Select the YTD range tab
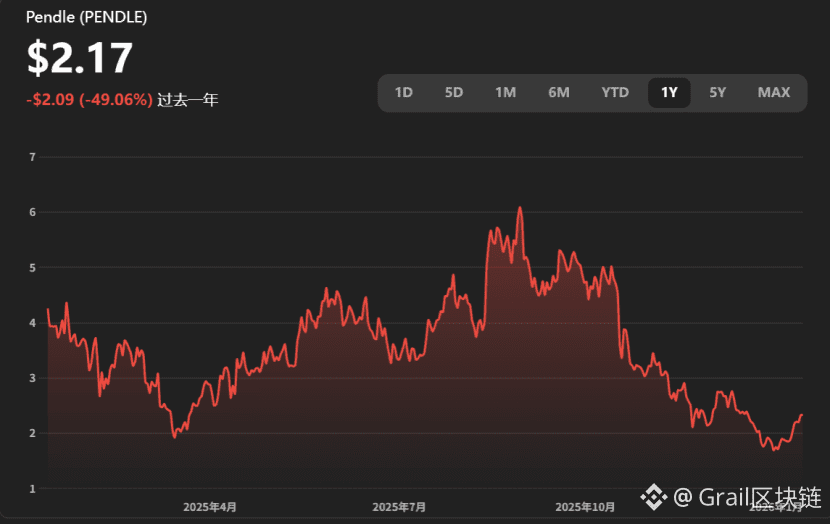Viewport: 830px width, 524px height. point(615,93)
